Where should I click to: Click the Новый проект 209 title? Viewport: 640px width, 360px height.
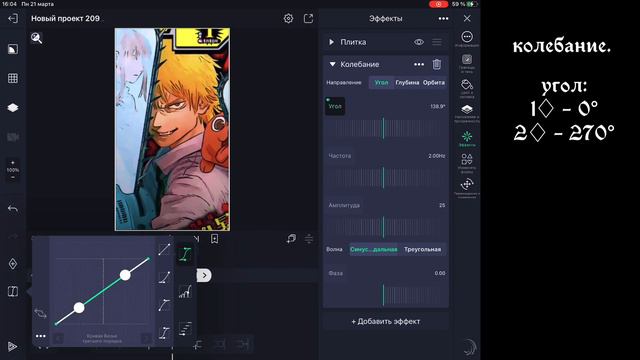(x=65, y=18)
